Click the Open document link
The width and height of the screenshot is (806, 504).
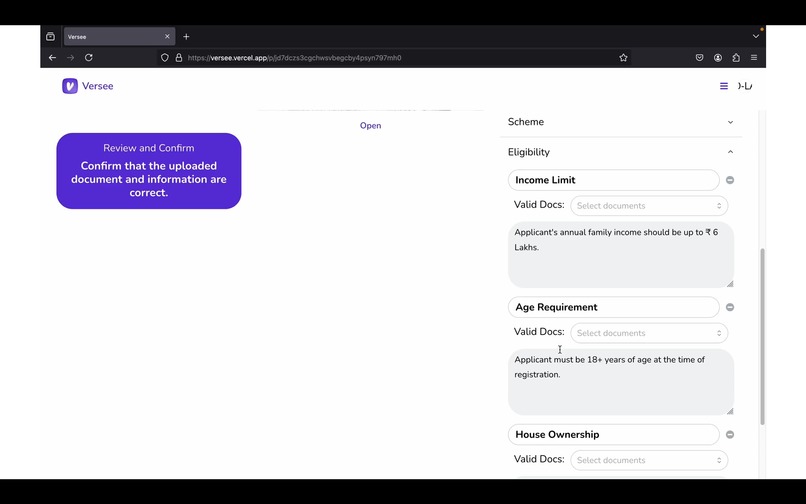[371, 125]
